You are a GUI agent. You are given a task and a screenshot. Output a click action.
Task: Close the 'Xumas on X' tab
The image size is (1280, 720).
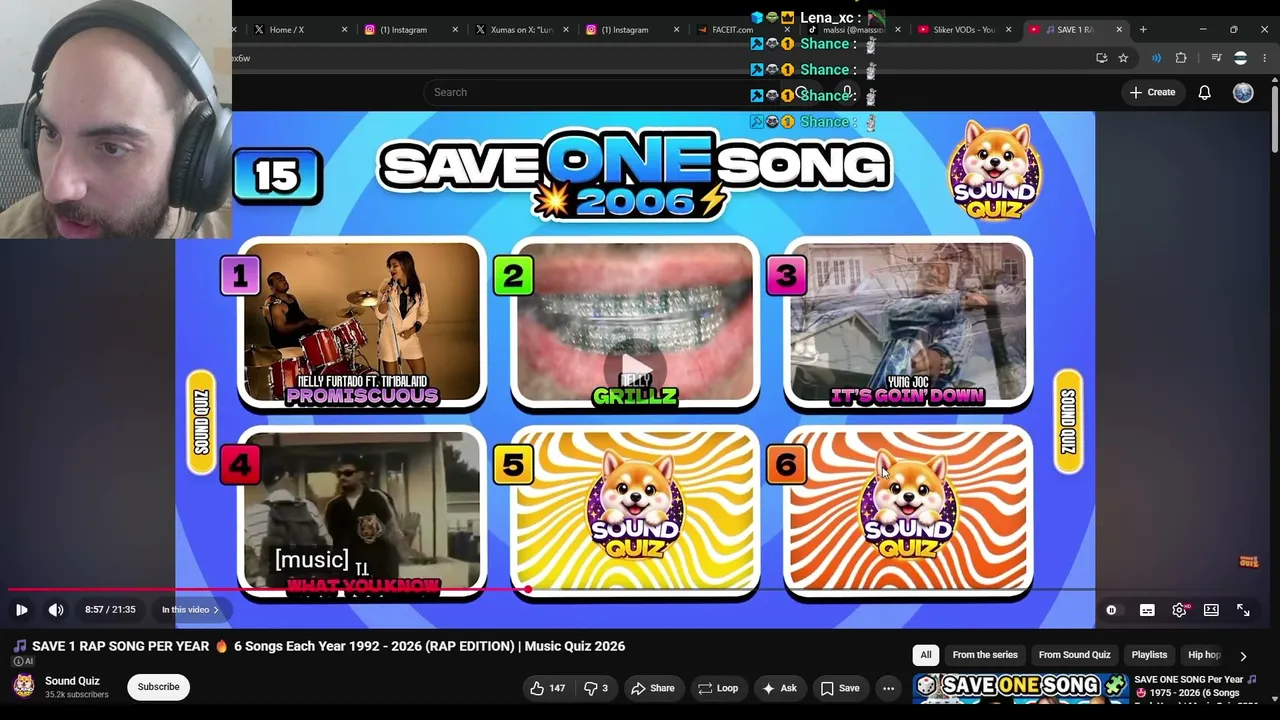click(566, 30)
